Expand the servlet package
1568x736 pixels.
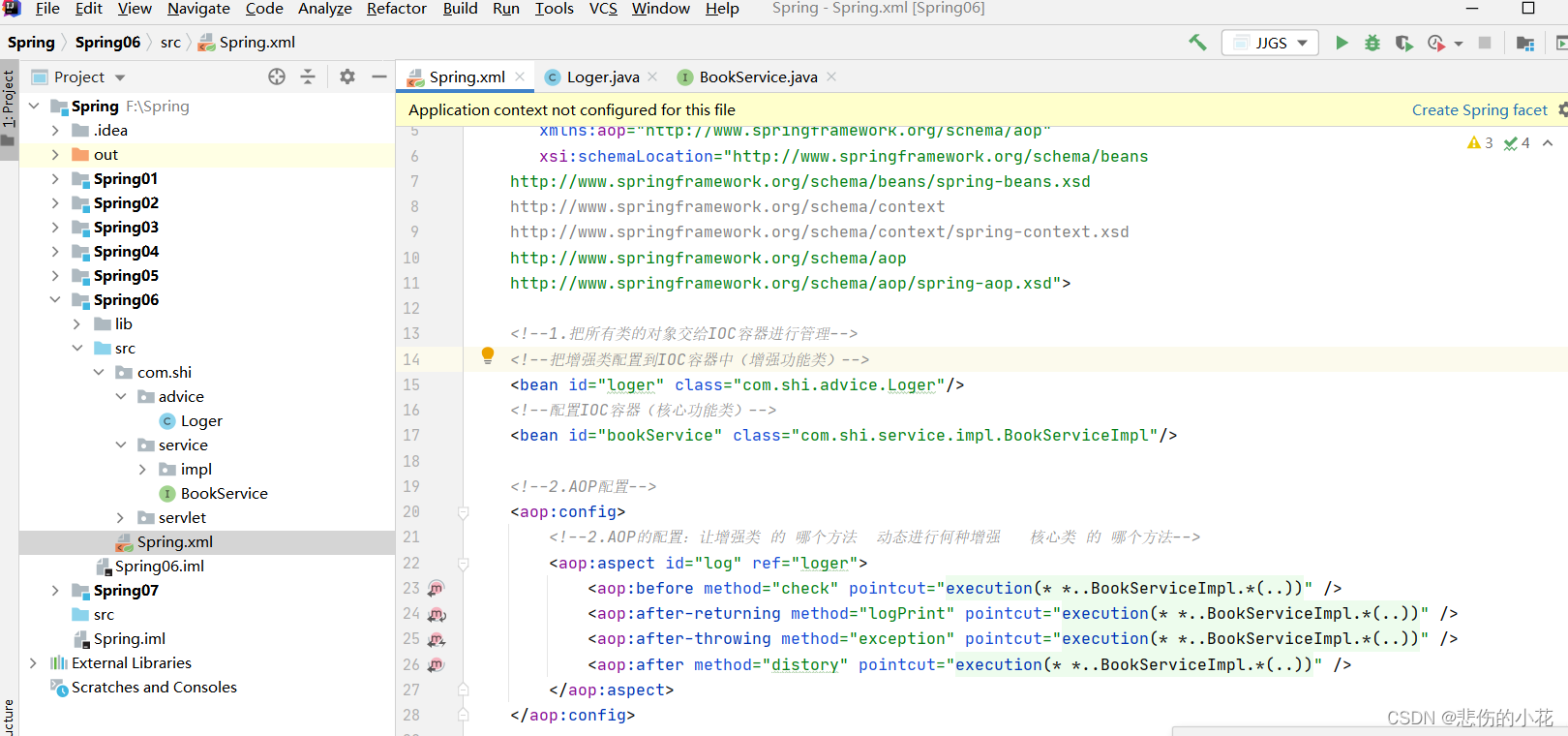click(x=121, y=518)
